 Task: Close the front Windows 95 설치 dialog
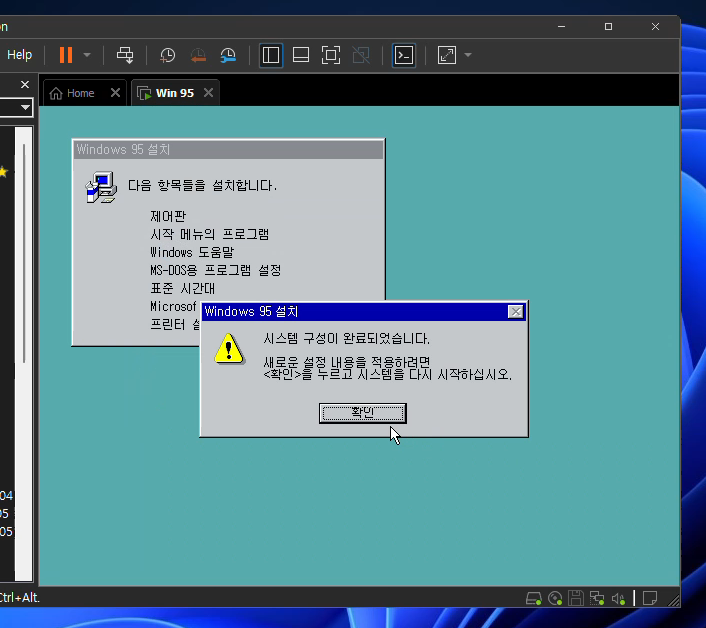tap(515, 312)
